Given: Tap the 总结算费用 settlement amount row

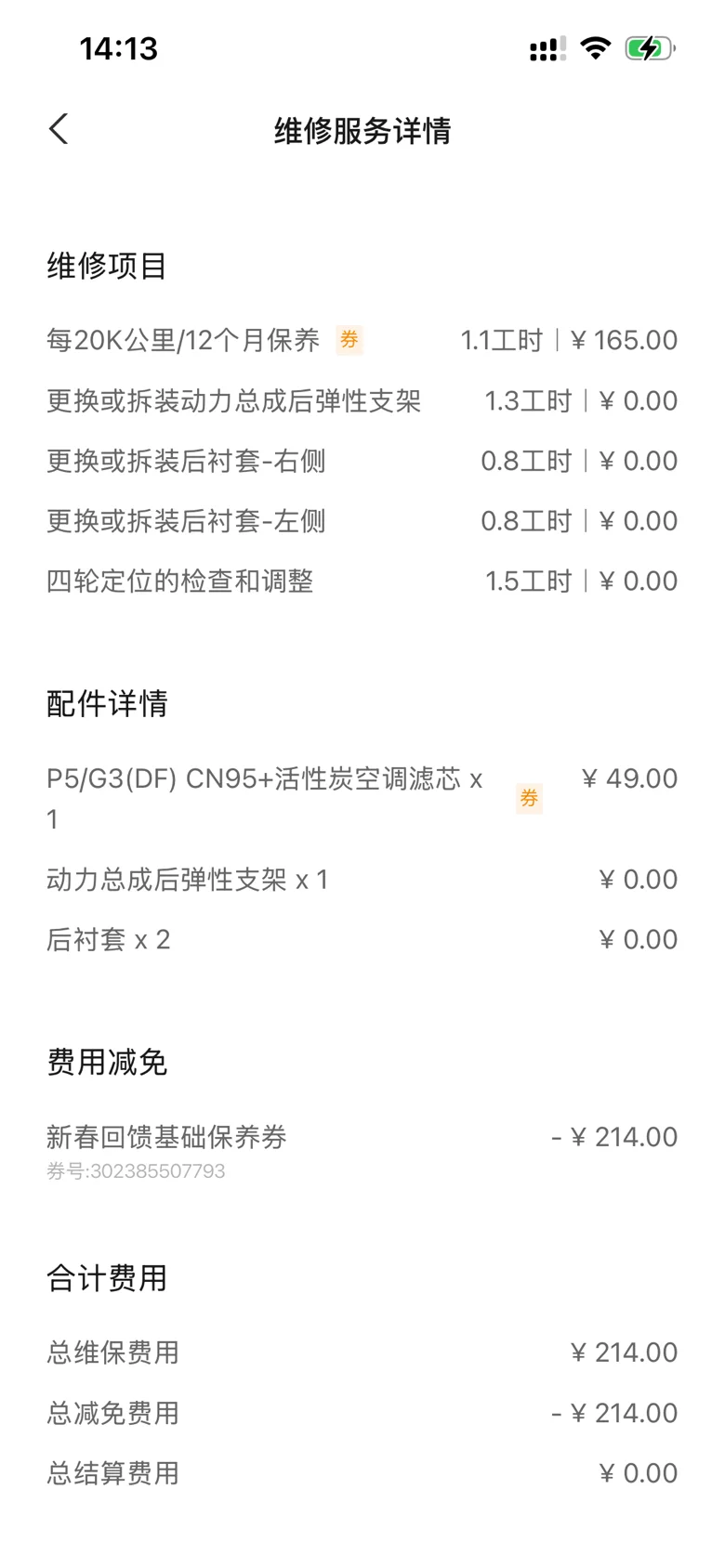Looking at the screenshot, I should [112, 1473].
